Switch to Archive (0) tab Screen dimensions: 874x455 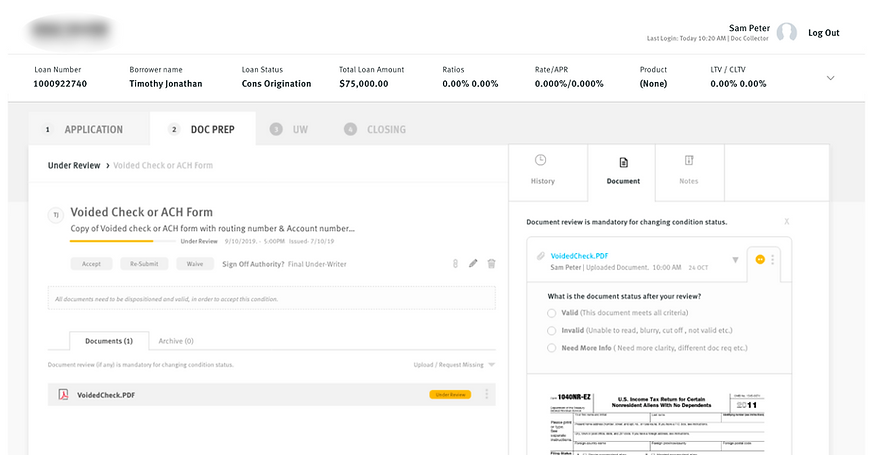[x=176, y=341]
